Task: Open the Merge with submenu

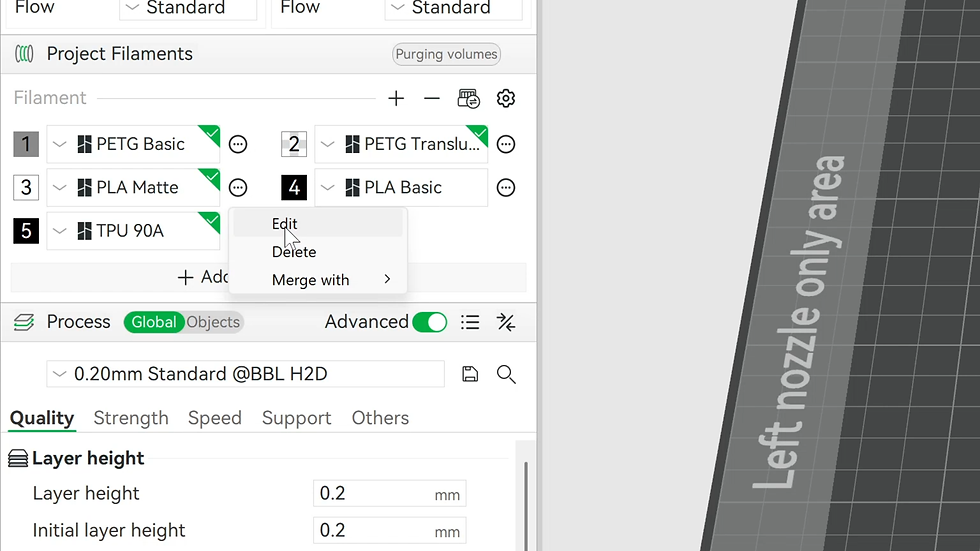Action: point(318,280)
